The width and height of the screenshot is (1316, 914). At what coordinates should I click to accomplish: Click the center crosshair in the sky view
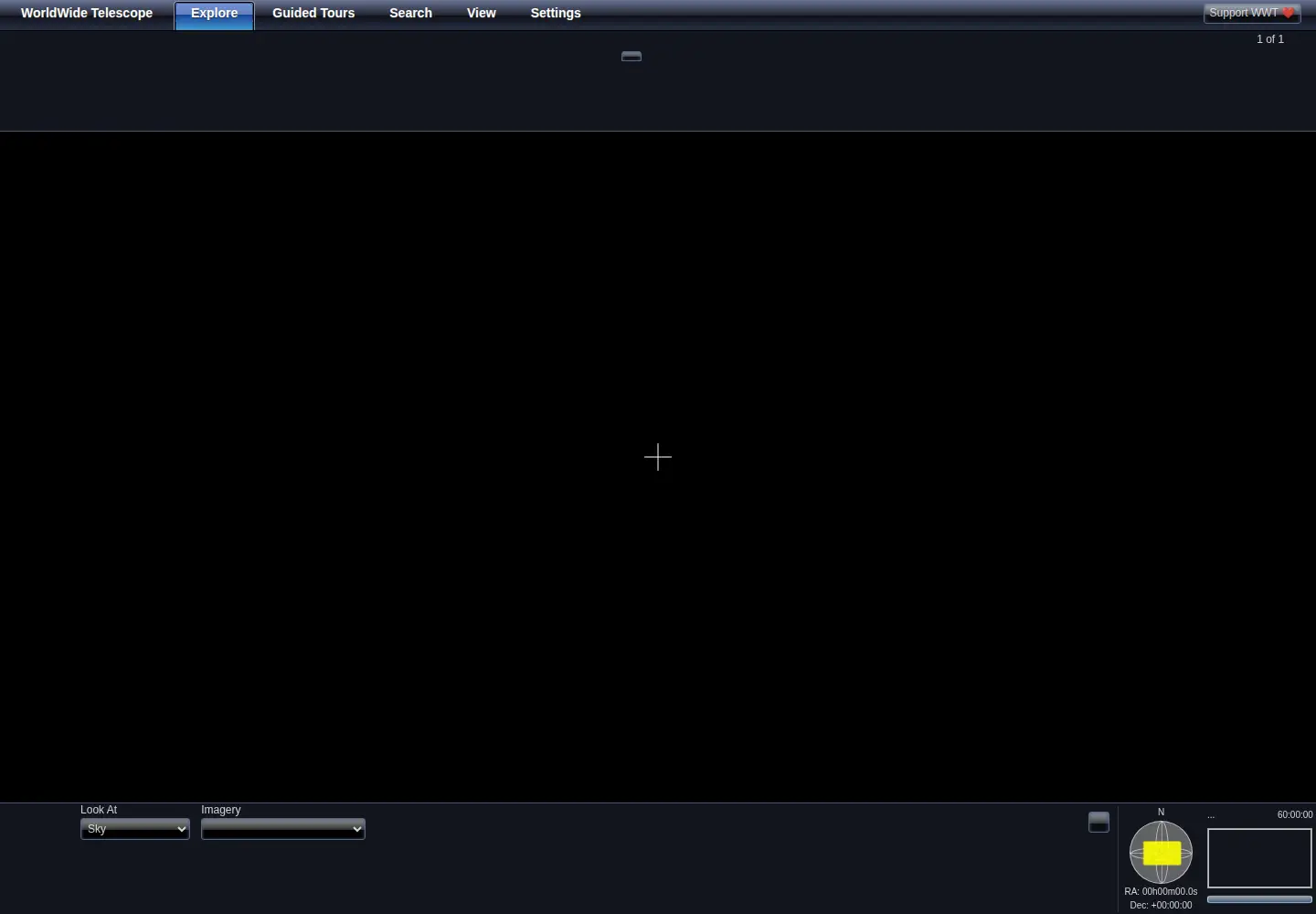[658, 457]
